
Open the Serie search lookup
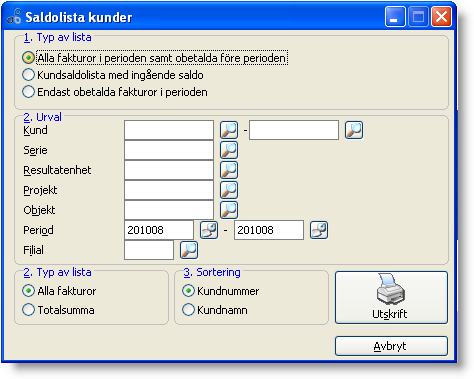coord(229,150)
